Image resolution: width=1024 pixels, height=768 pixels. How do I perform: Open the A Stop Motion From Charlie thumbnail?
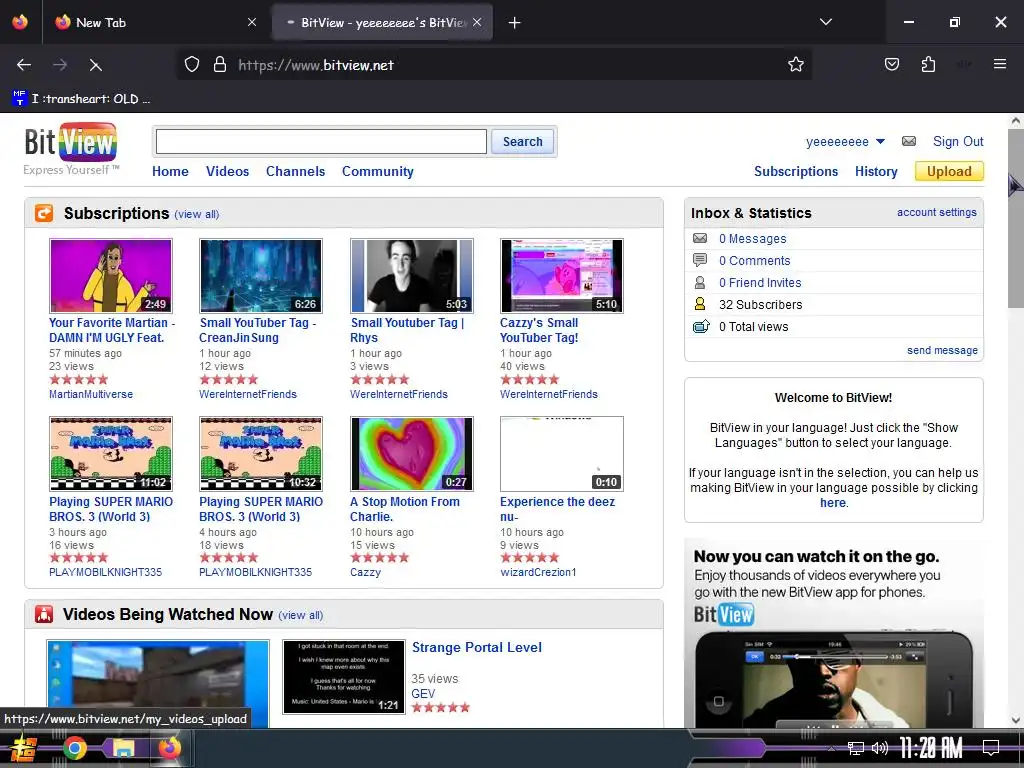411,454
